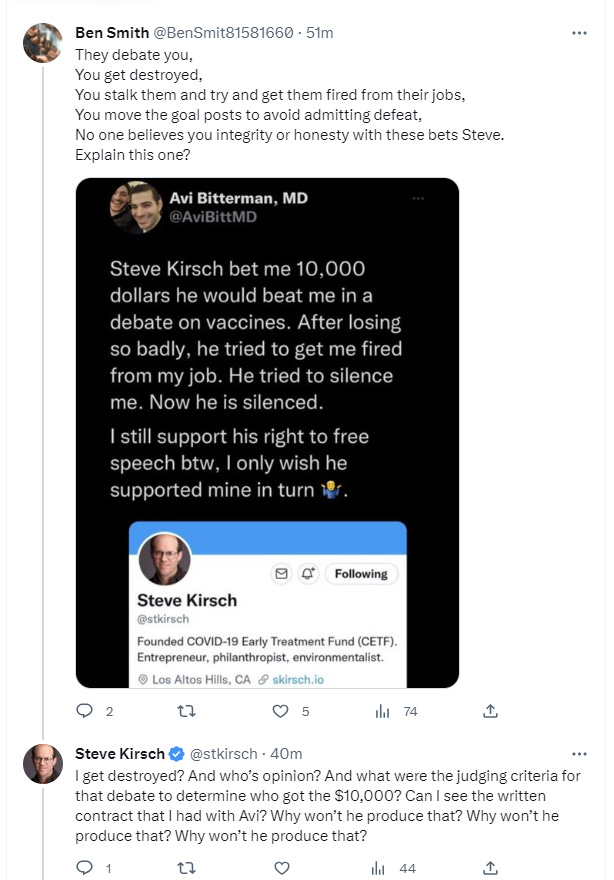Screen dimensions: 614x880
Task: Open Steve Kirsch's avatar beside his reply
Action: 43,763
